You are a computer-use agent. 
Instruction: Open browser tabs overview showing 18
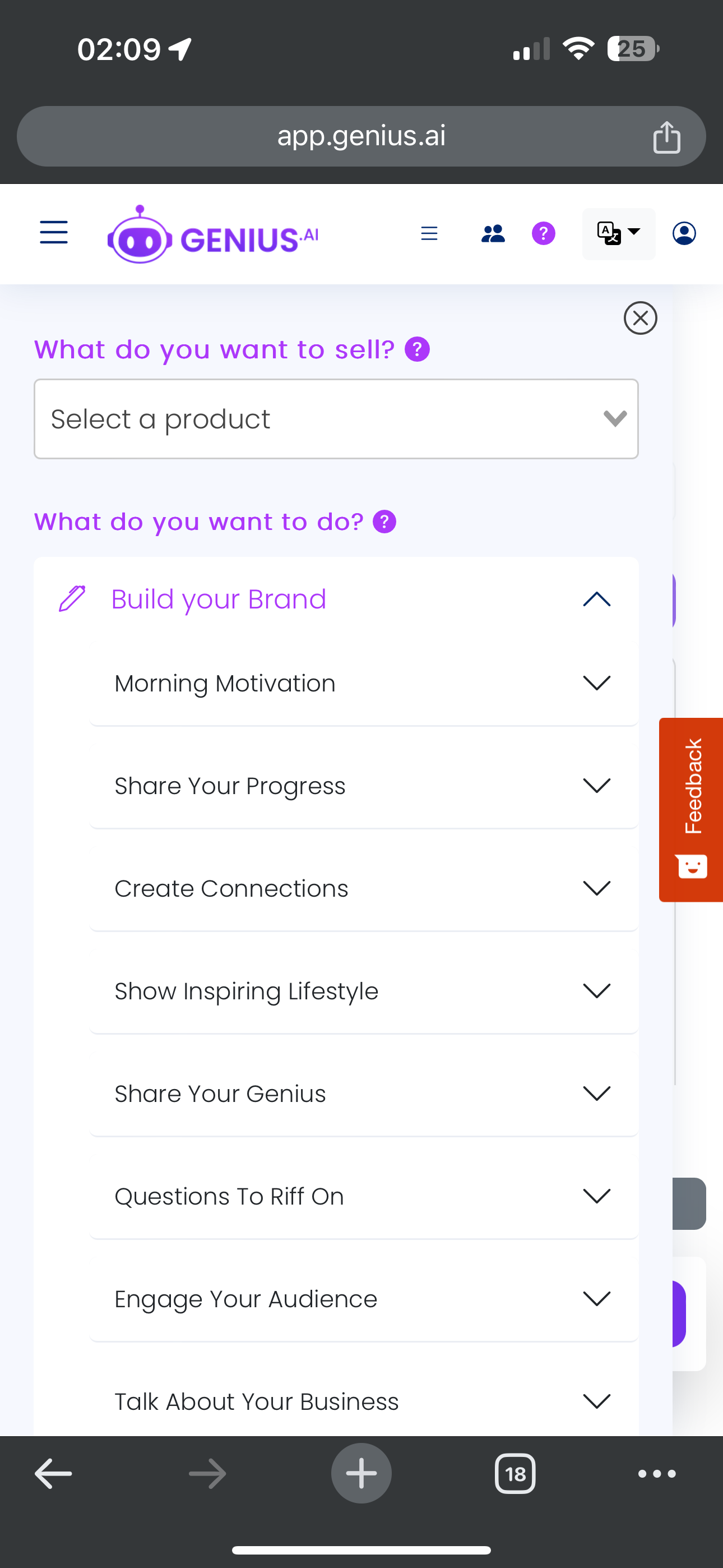point(515,1474)
